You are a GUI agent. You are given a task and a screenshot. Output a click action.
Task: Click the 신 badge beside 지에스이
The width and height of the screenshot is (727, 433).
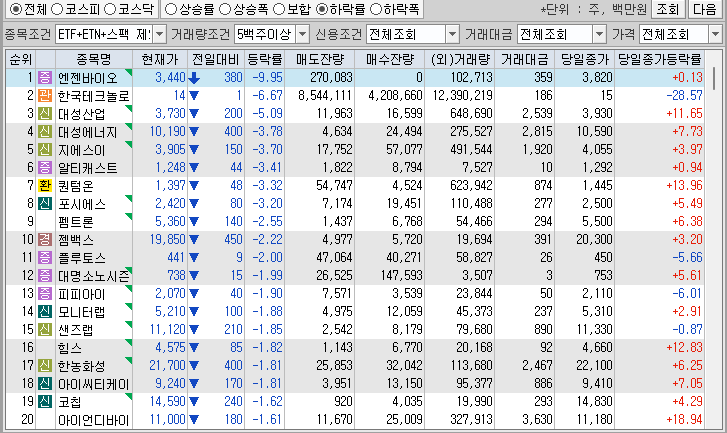coord(45,150)
